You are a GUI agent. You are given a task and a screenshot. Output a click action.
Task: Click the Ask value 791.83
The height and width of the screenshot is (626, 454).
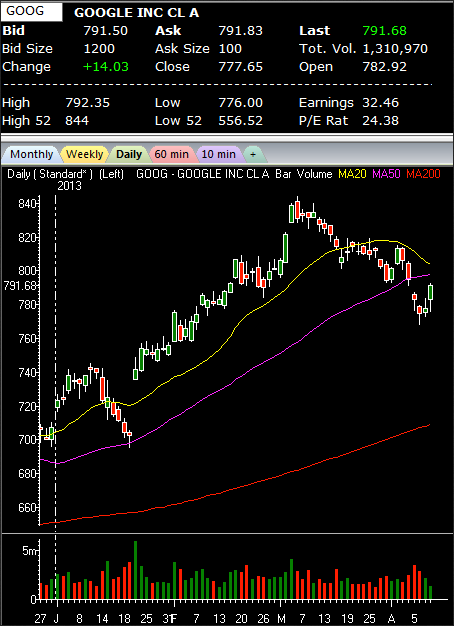pyautogui.click(x=241, y=31)
